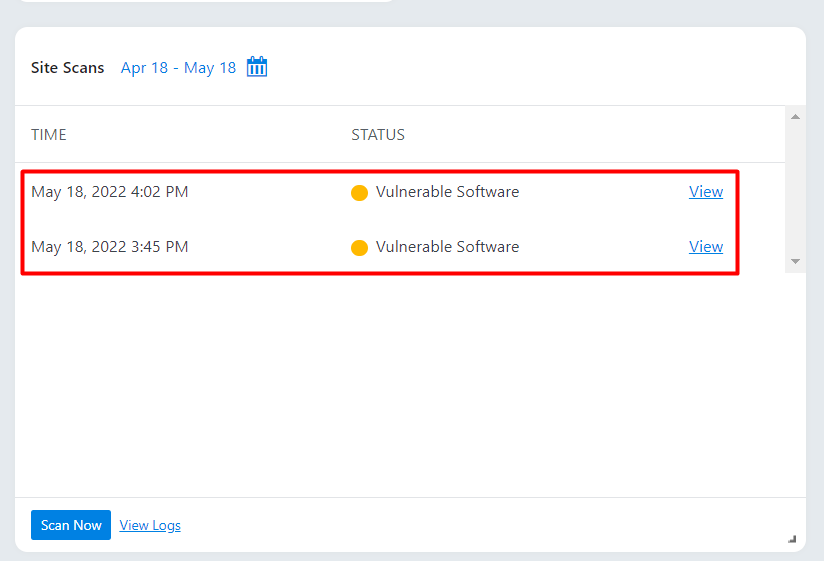
Task: Click the scan list scrollbar track
Action: tap(795, 189)
